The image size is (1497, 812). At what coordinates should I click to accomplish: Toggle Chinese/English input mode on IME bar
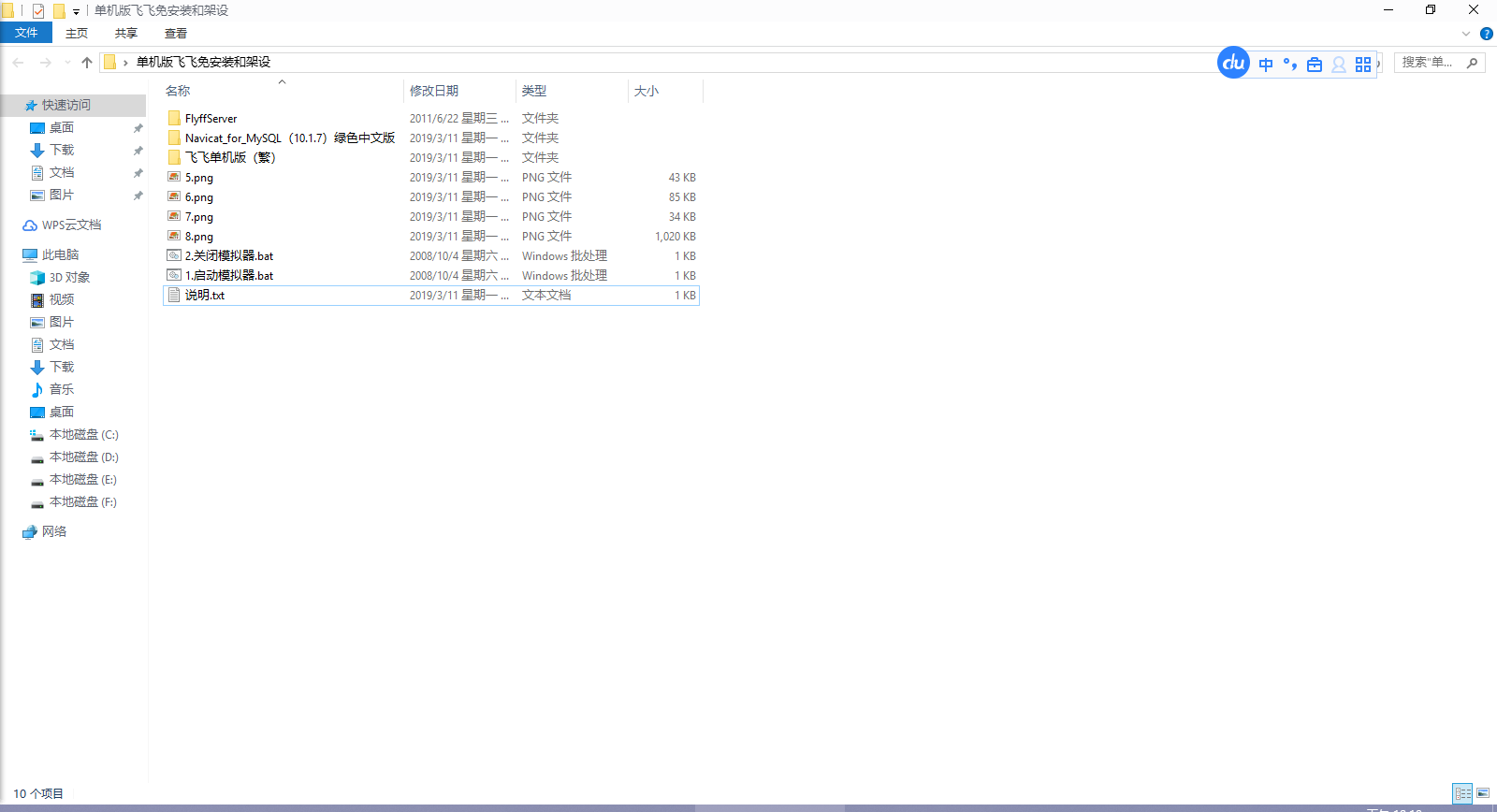click(x=1266, y=65)
